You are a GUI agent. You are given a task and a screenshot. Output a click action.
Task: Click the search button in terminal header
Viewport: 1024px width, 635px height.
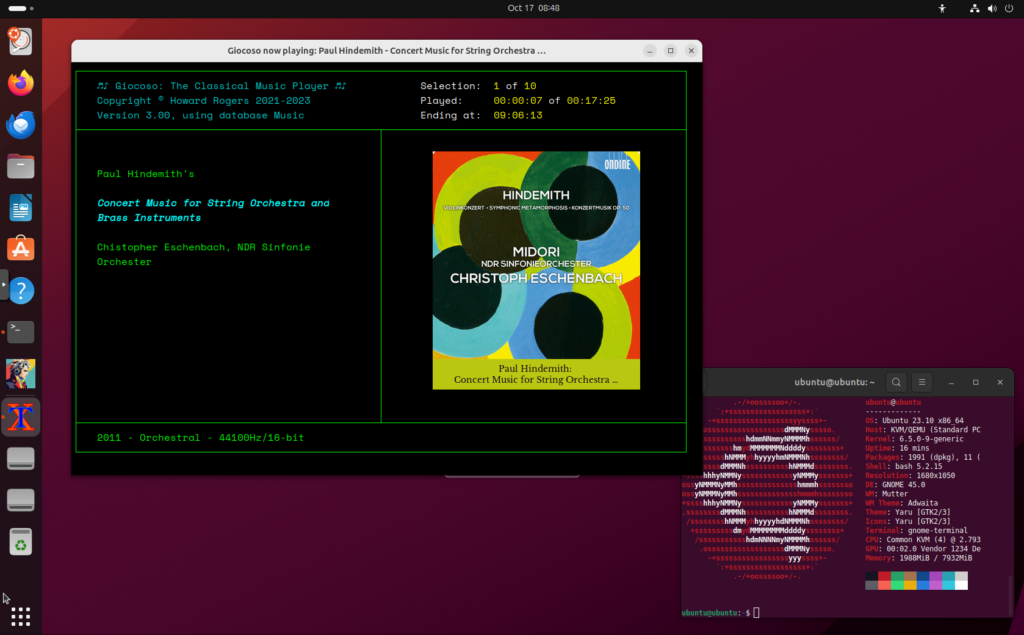click(896, 382)
